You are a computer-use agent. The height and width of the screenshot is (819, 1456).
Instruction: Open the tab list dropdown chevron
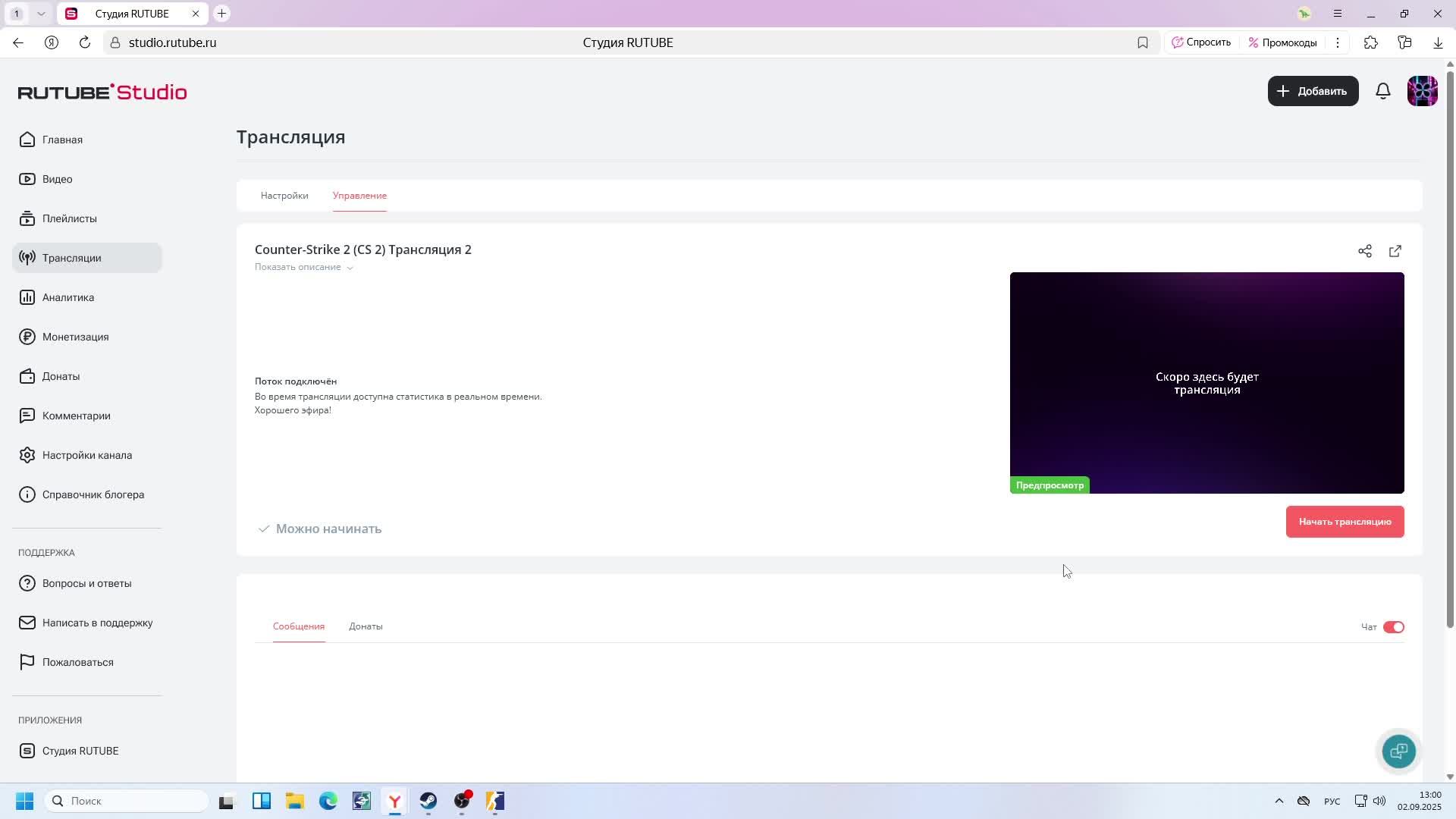pos(41,14)
